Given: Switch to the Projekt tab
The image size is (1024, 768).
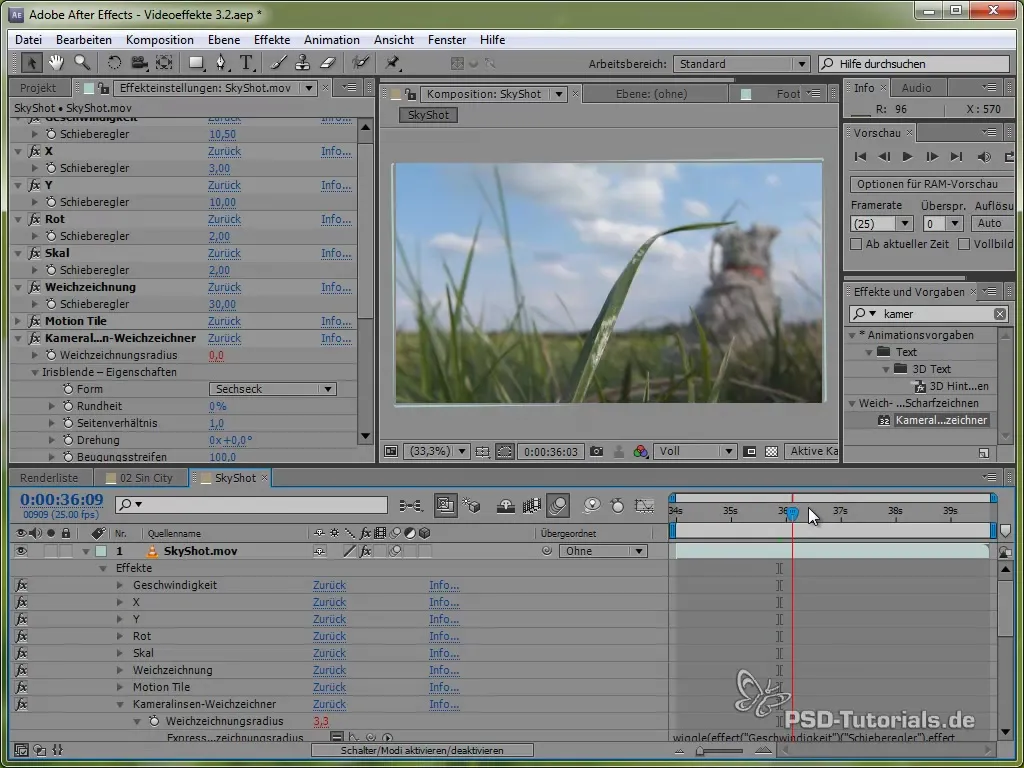Looking at the screenshot, I should coord(37,88).
